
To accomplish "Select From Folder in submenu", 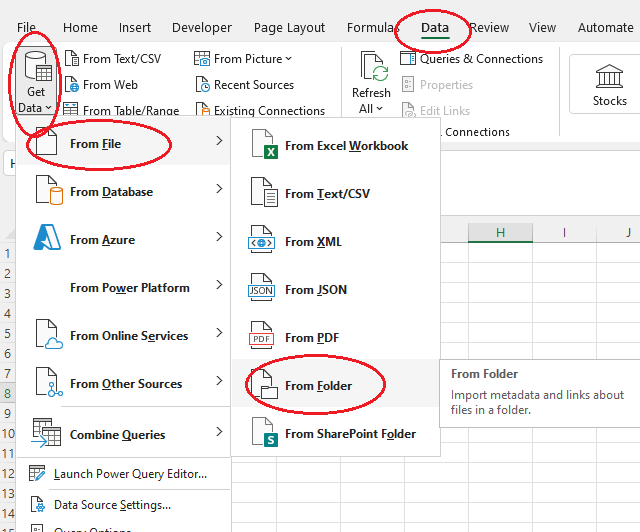I will tap(336, 383).
